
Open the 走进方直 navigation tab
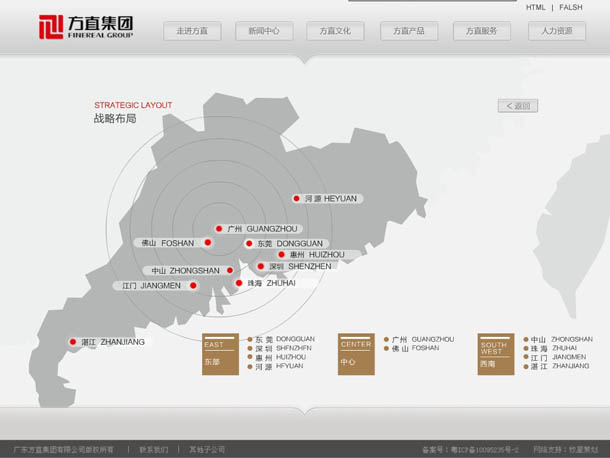(x=192, y=31)
